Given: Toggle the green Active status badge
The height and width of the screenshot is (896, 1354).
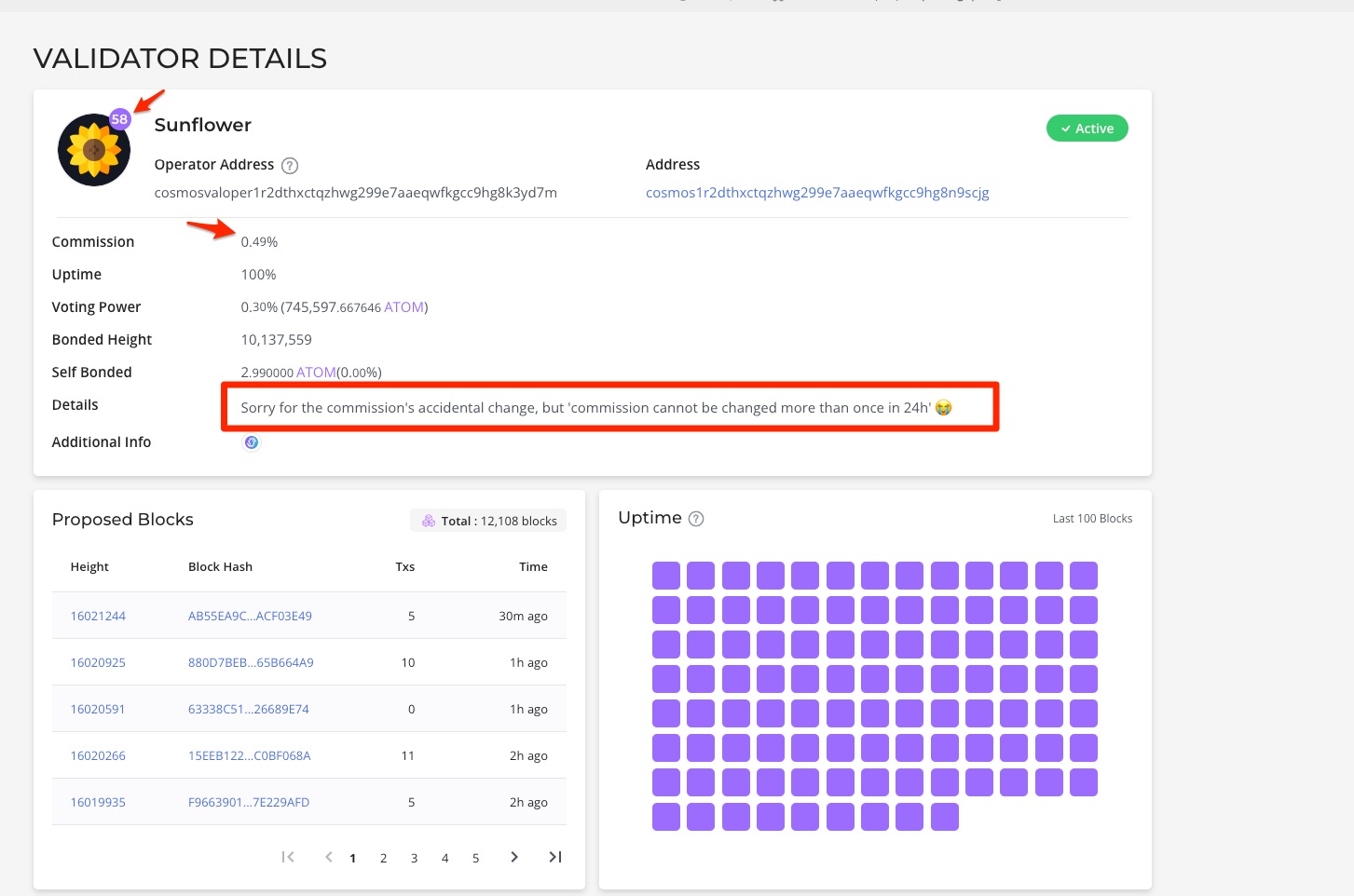Looking at the screenshot, I should (1087, 128).
